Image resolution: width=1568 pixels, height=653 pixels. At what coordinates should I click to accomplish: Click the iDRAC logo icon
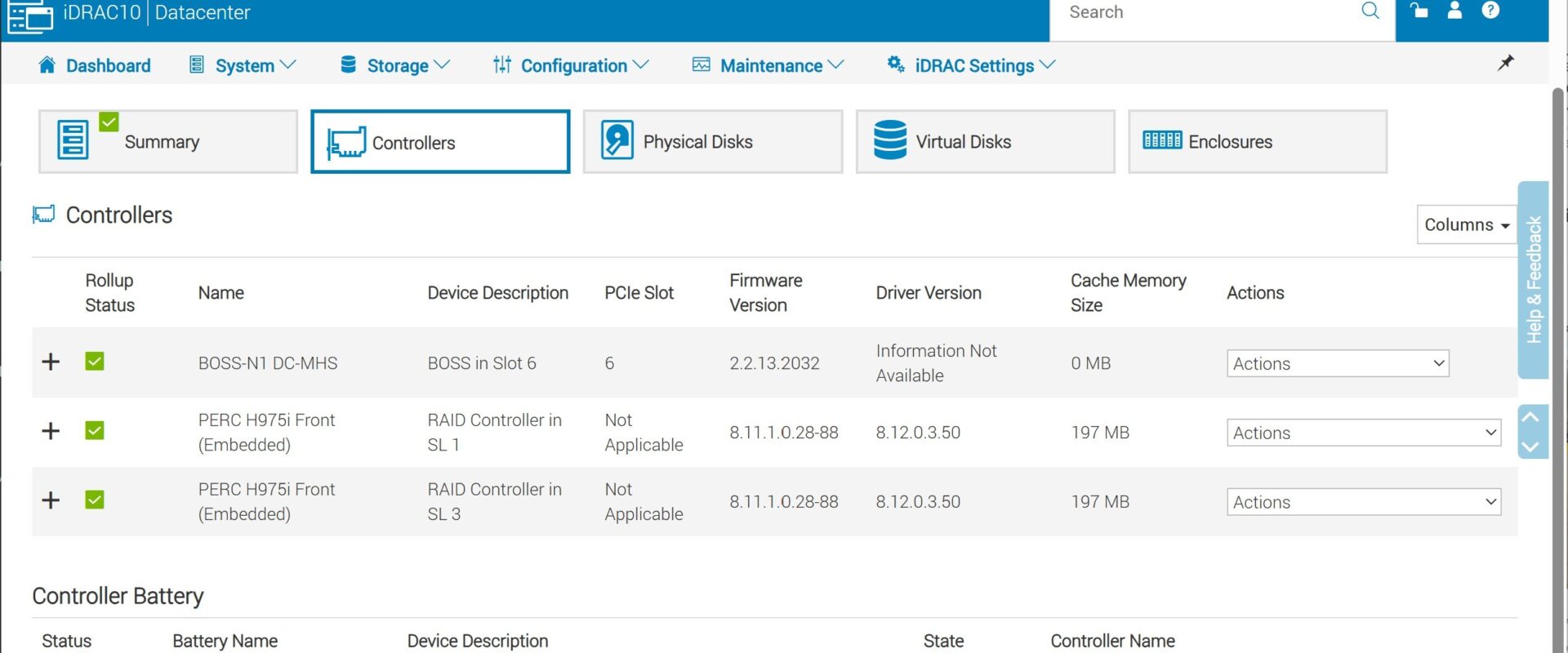point(29,16)
